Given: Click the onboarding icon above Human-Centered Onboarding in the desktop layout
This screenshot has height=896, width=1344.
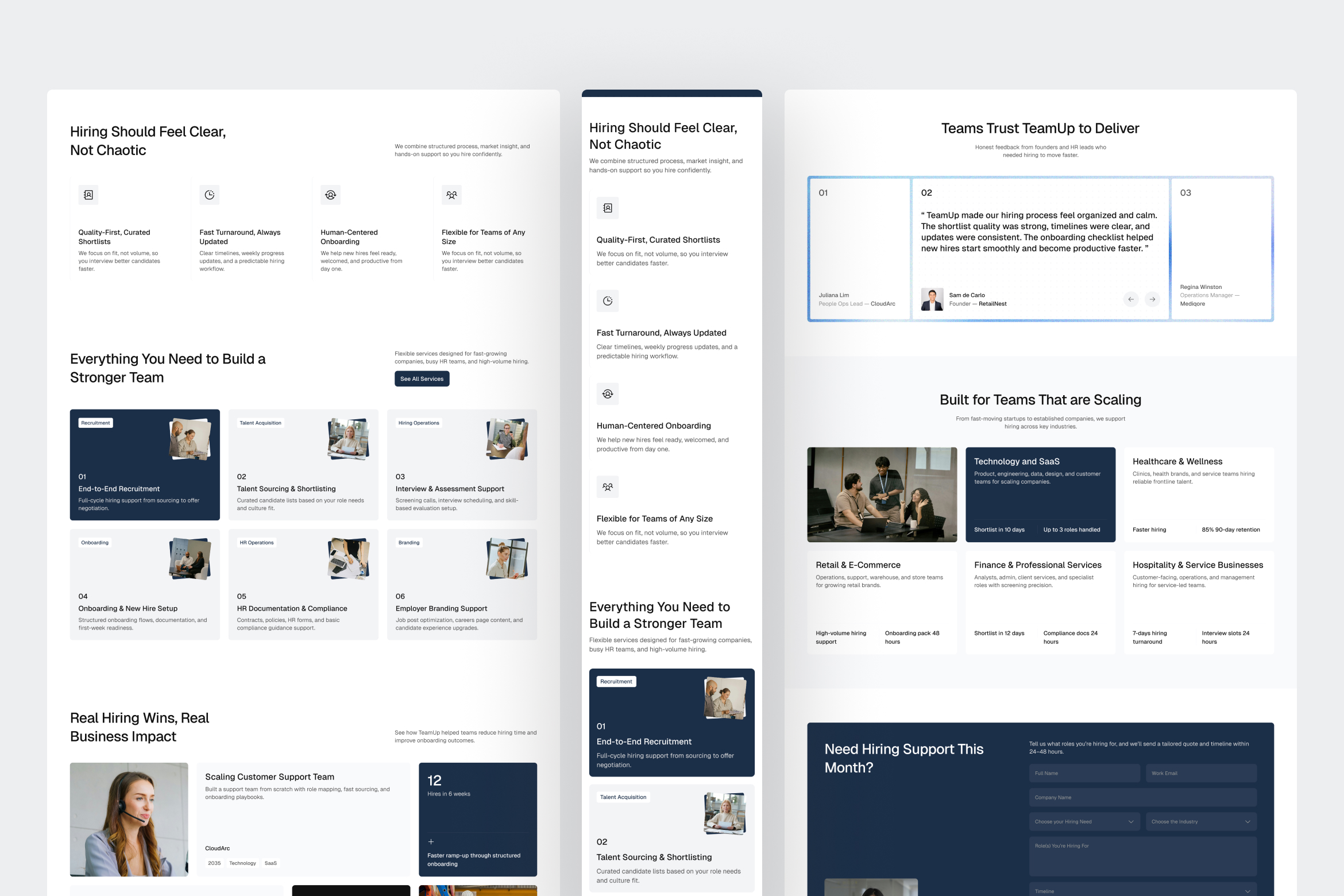Looking at the screenshot, I should 331,195.
